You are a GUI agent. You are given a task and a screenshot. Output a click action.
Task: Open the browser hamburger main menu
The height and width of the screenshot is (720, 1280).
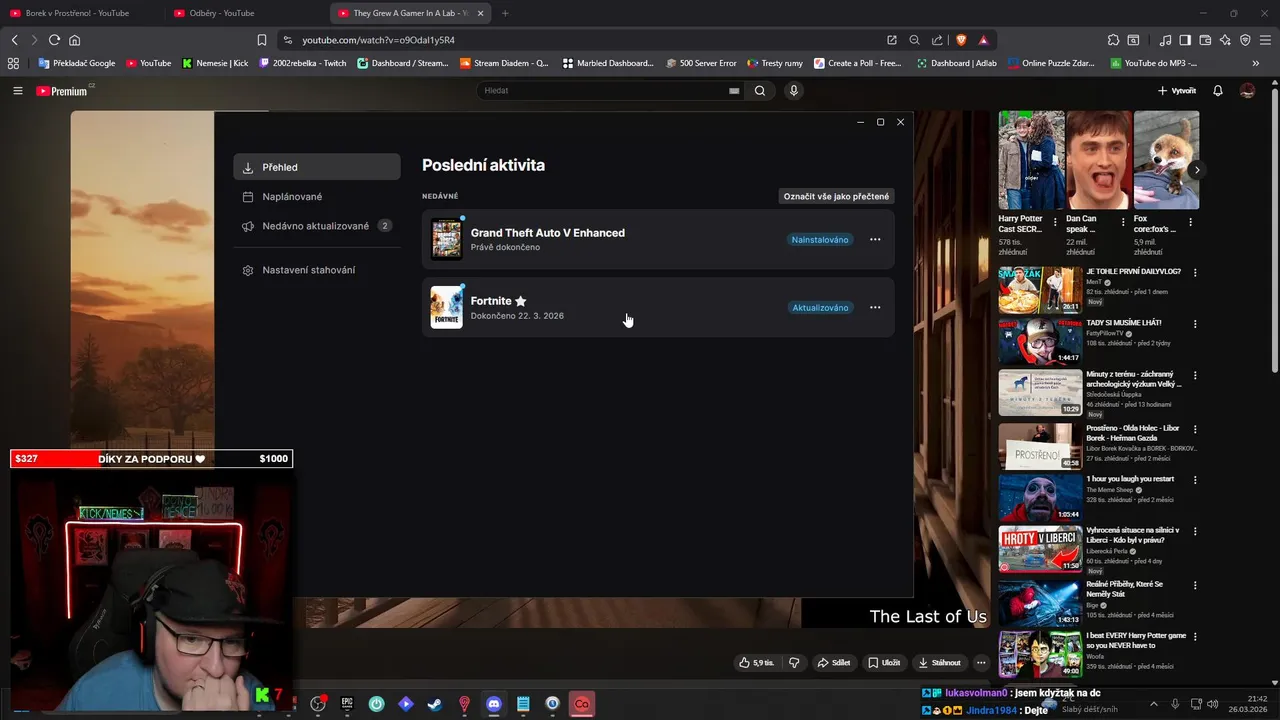point(1265,40)
